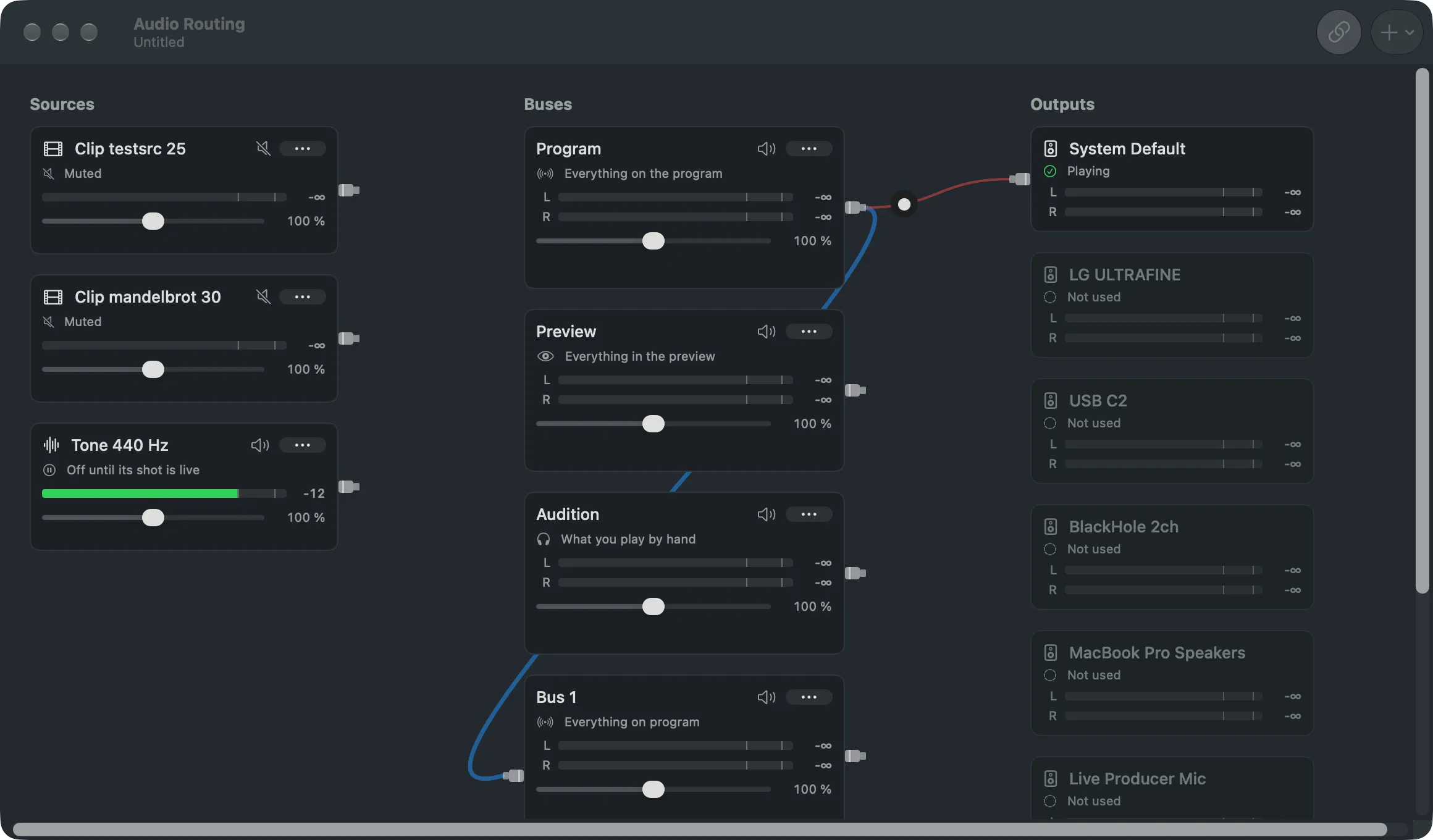Mute the Tone 440 Hz source
This screenshot has height=840, width=1433.
(260, 445)
